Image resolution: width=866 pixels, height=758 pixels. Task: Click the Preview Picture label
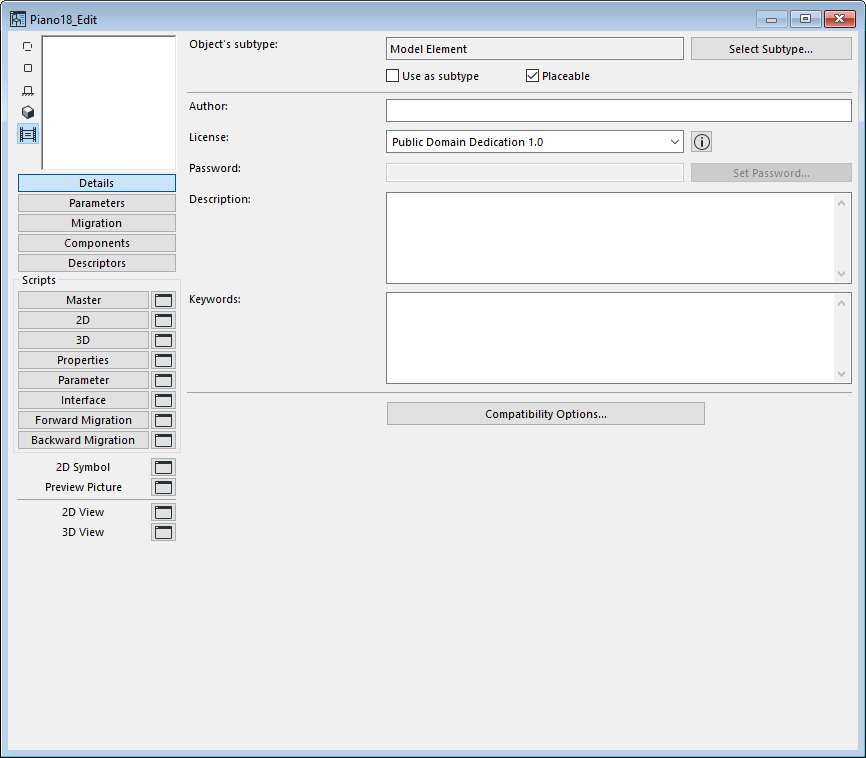pyautogui.click(x=83, y=487)
